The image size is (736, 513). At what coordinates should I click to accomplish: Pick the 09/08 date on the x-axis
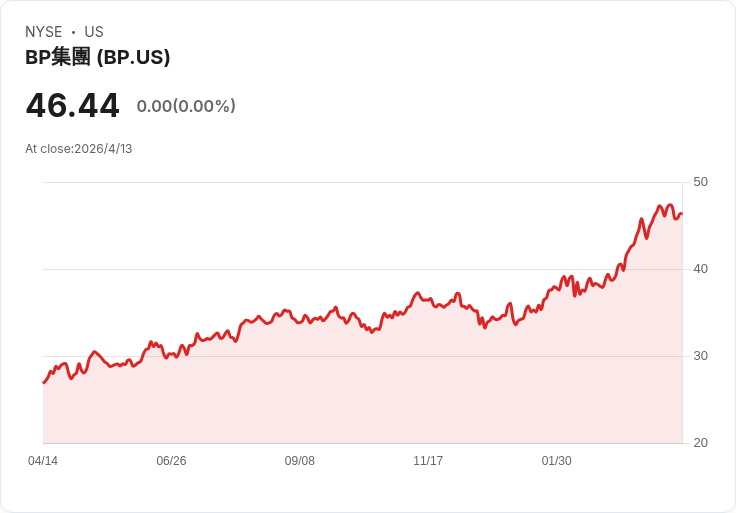tap(300, 461)
